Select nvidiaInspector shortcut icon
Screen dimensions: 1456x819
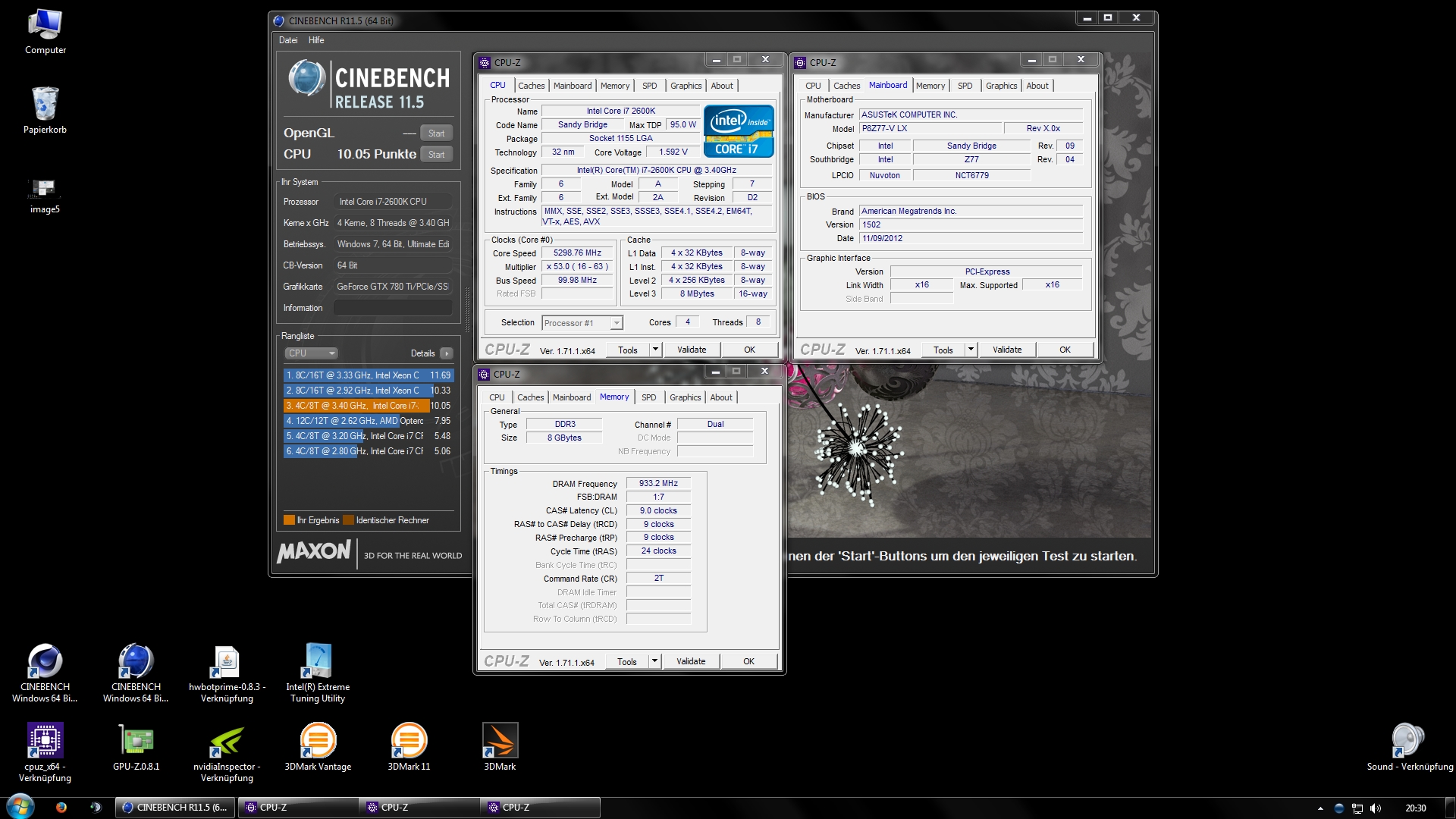tap(227, 752)
